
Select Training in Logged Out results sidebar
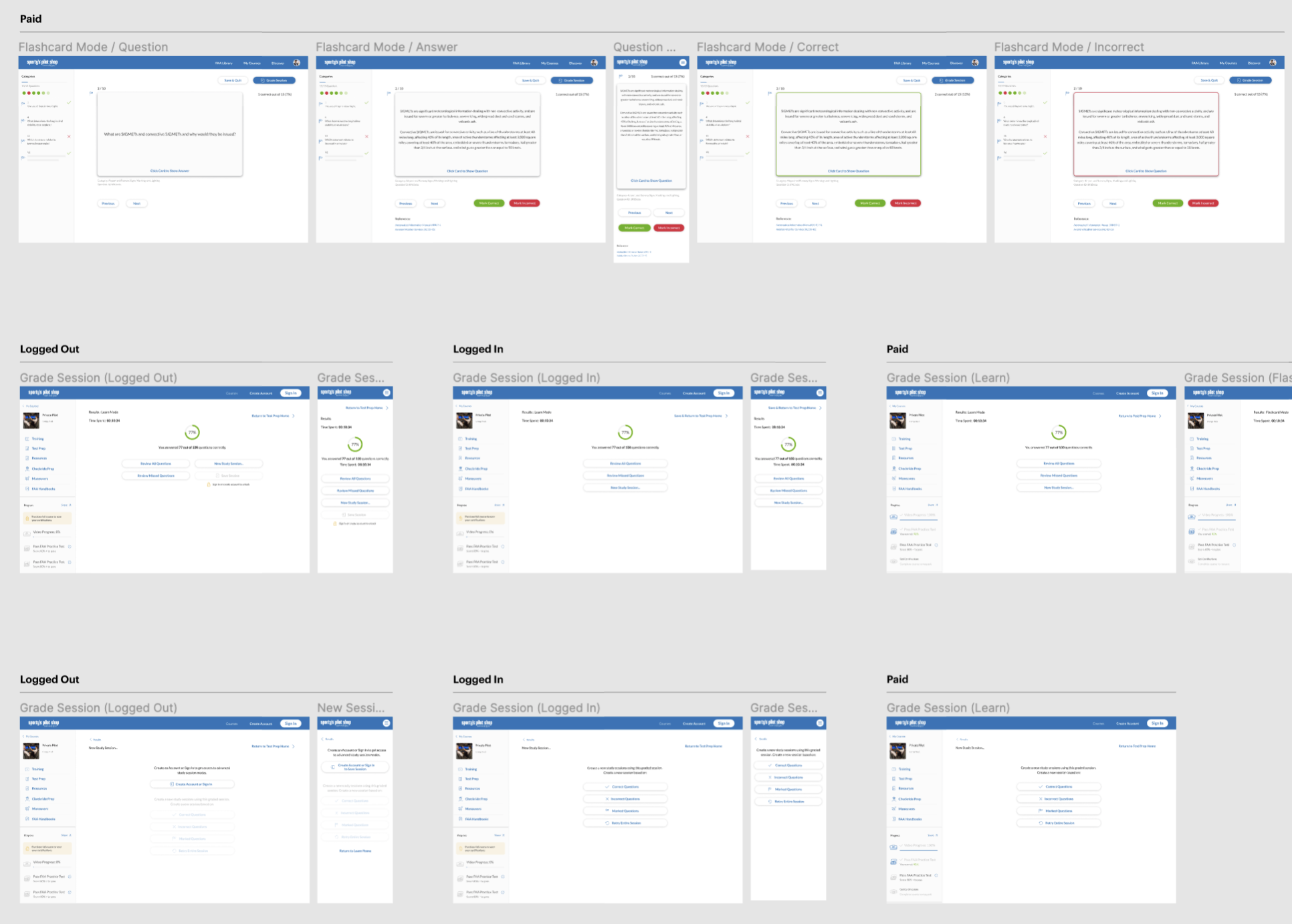[38, 439]
